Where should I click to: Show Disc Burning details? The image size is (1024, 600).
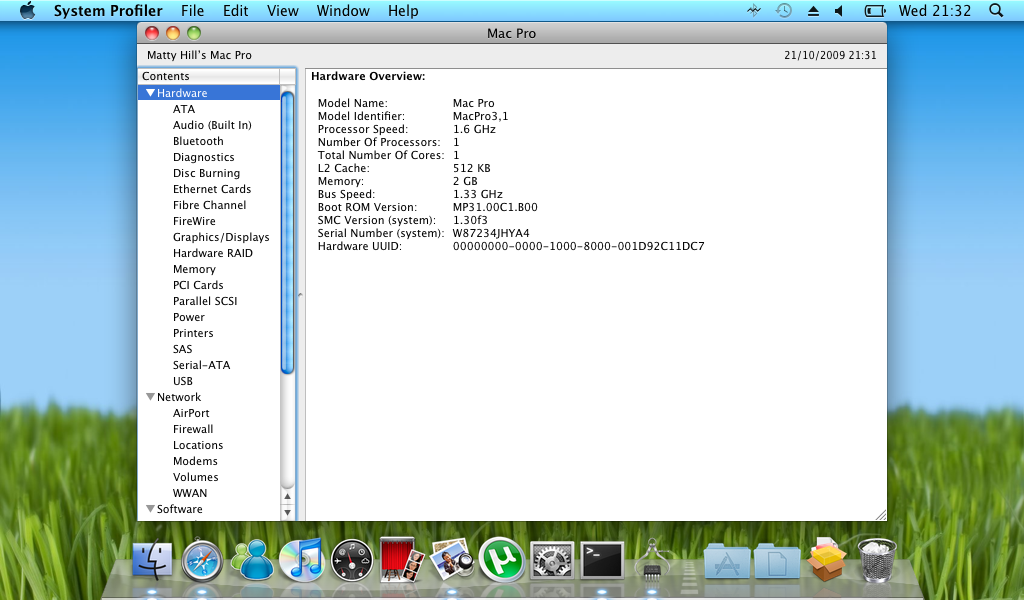[x=206, y=173]
